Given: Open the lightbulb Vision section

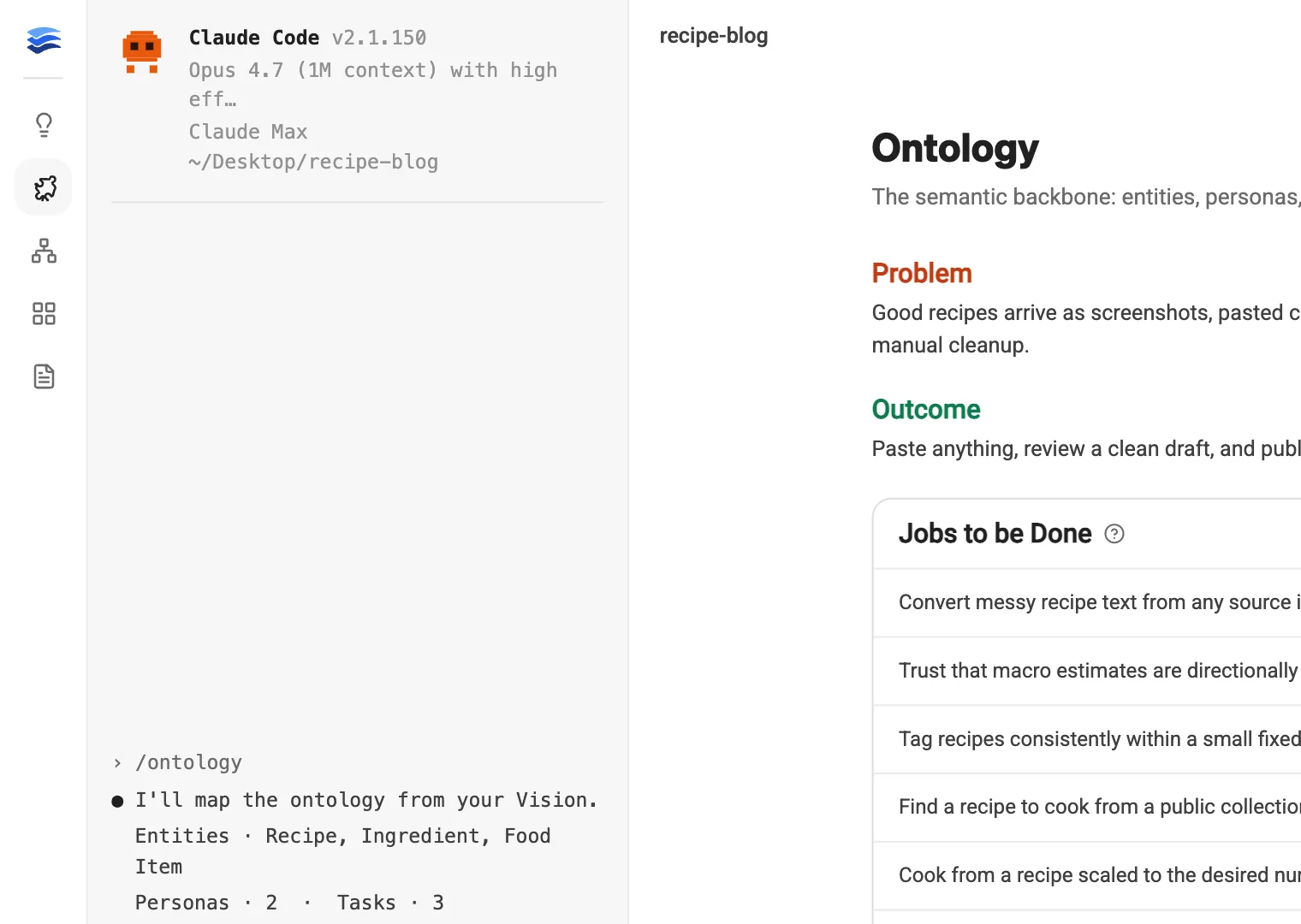Looking at the screenshot, I should 44,125.
